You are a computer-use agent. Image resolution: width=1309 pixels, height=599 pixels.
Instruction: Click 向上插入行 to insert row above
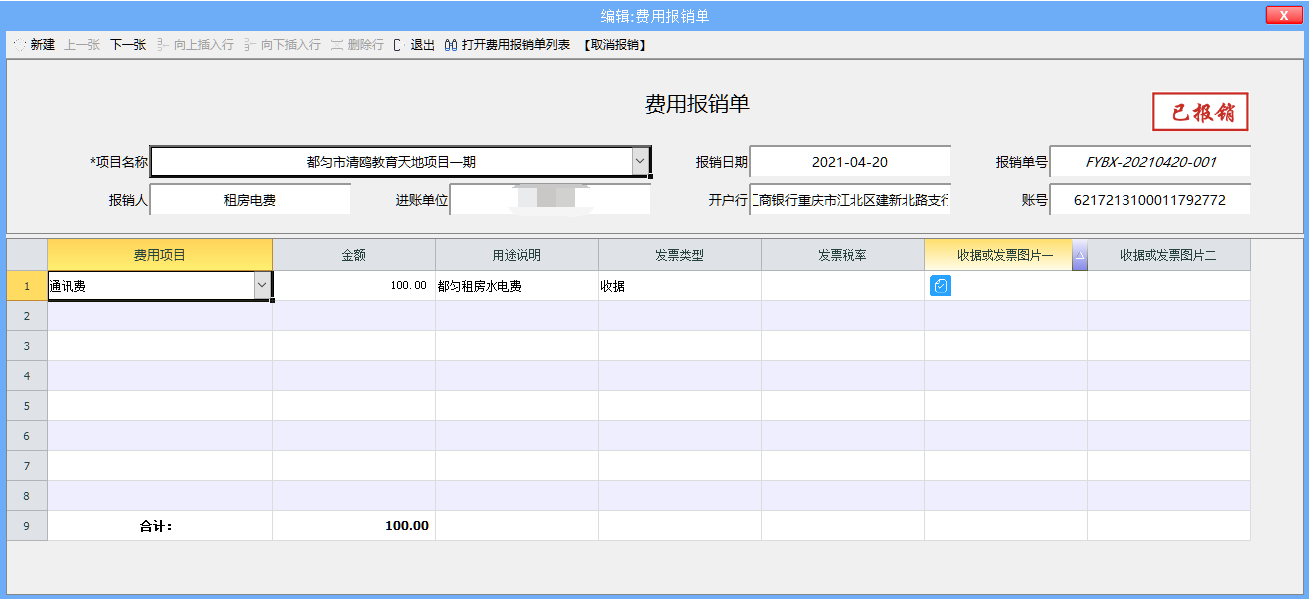(196, 45)
